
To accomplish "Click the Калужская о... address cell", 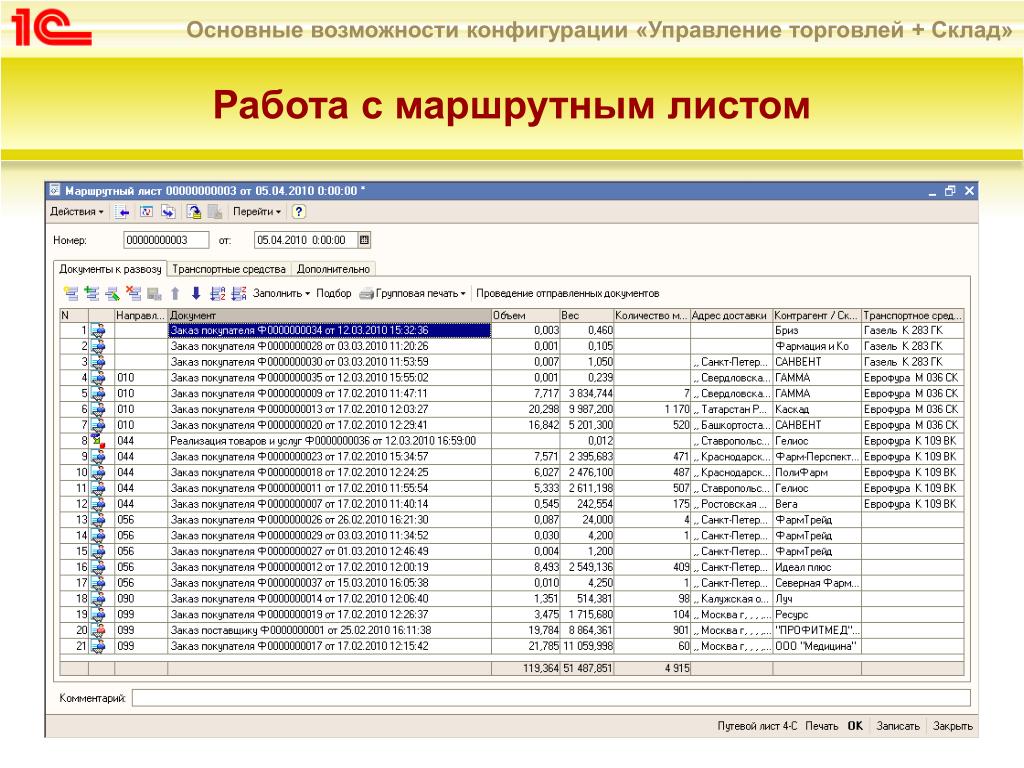I will pos(731,599).
